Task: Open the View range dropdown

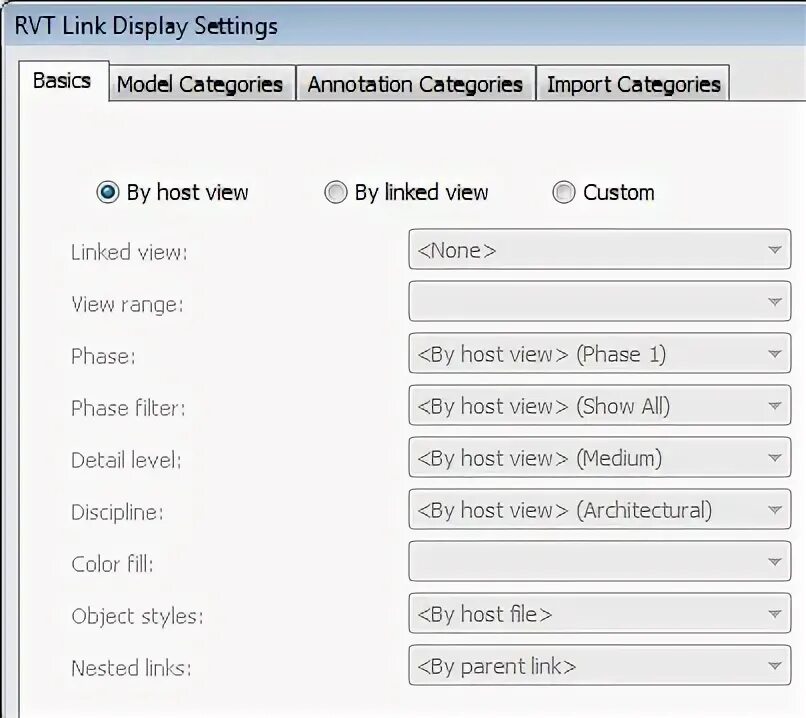Action: pos(599,302)
